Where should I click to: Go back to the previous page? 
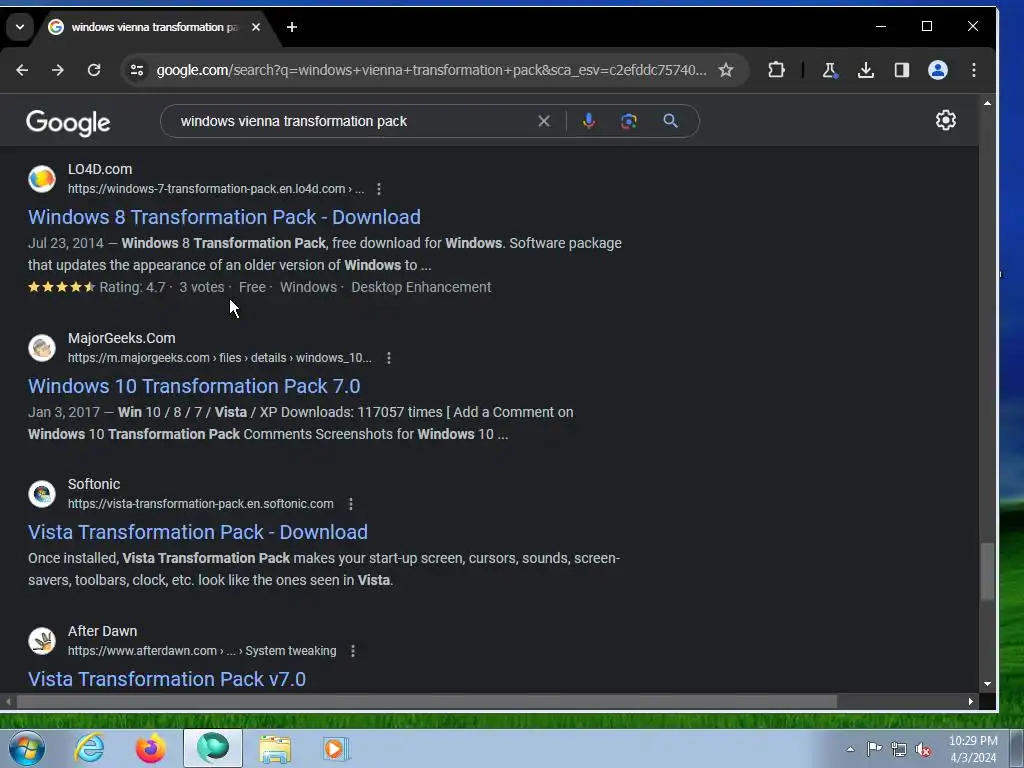click(x=22, y=70)
